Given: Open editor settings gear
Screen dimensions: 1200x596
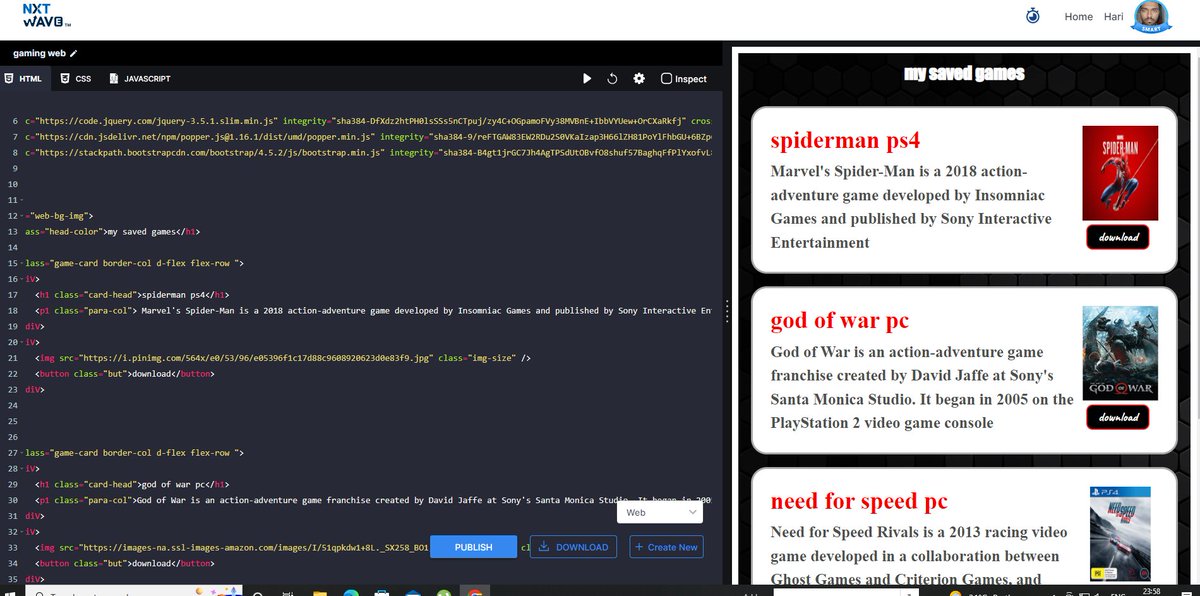Looking at the screenshot, I should coord(639,78).
